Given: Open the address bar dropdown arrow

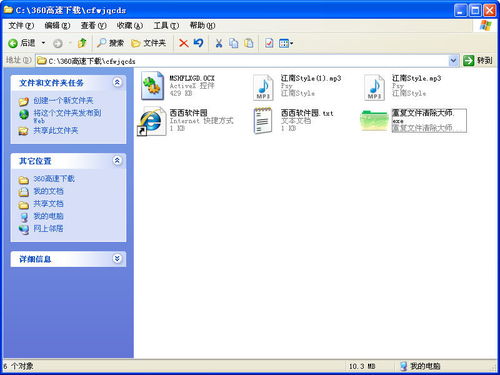Looking at the screenshot, I should click(453, 60).
